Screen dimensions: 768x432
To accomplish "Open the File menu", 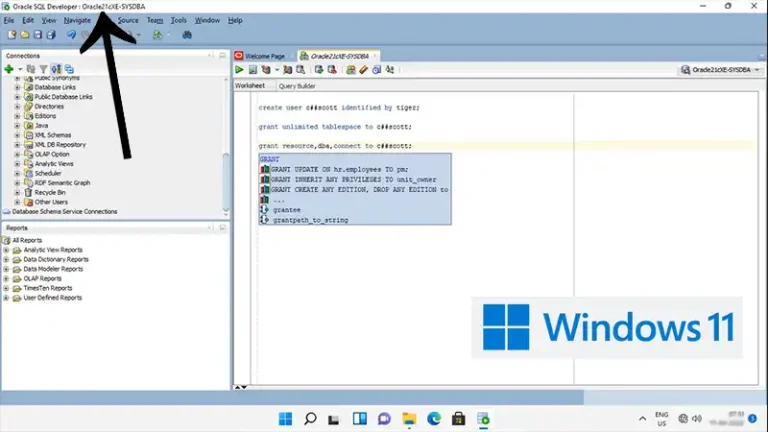I will coord(9,20).
